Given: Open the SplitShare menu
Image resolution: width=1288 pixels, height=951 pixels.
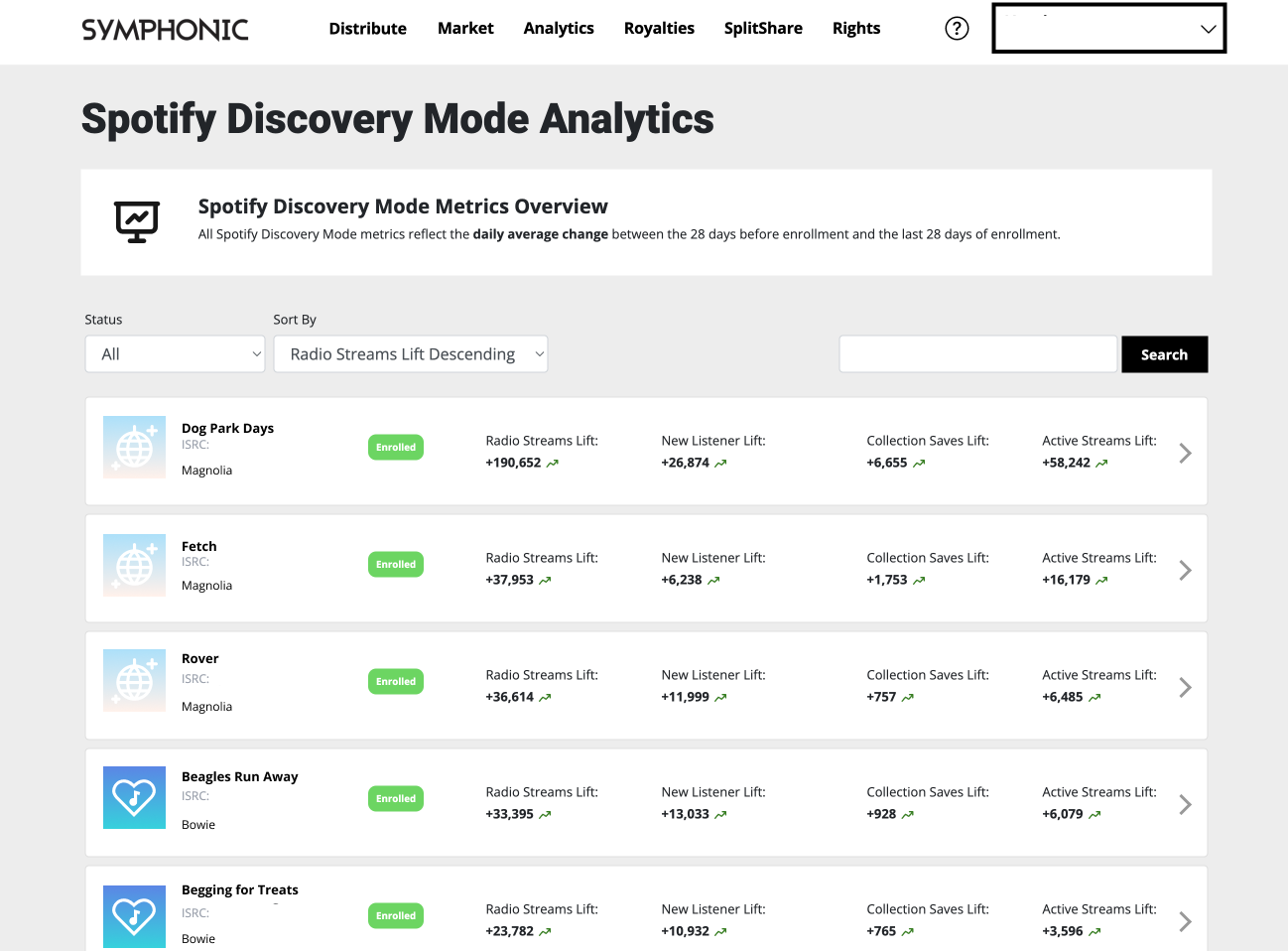Looking at the screenshot, I should point(763,29).
